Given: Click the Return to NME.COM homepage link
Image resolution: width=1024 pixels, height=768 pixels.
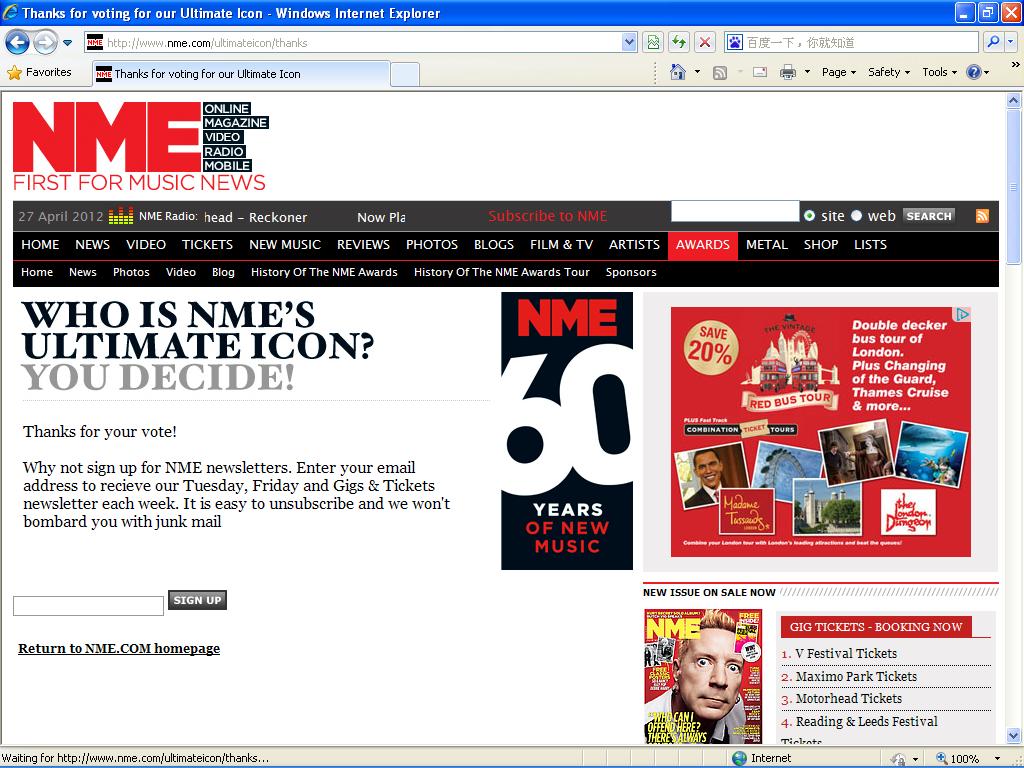Looking at the screenshot, I should (x=118, y=648).
